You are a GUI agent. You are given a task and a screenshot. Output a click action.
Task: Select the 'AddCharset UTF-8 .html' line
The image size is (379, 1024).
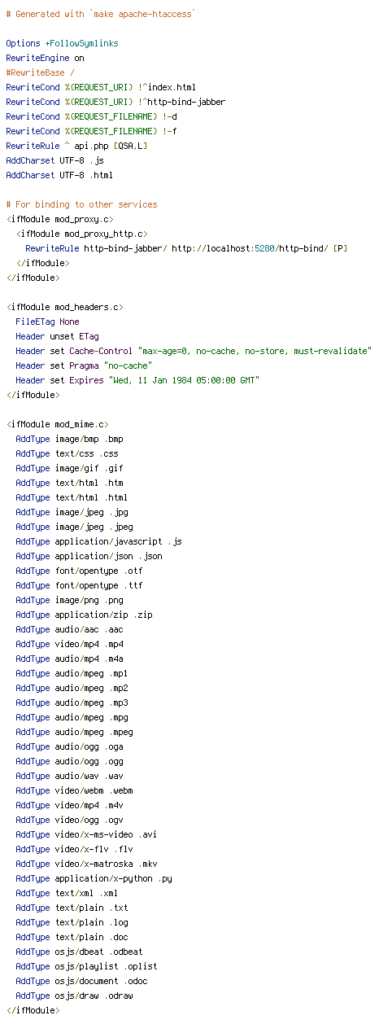point(59,175)
